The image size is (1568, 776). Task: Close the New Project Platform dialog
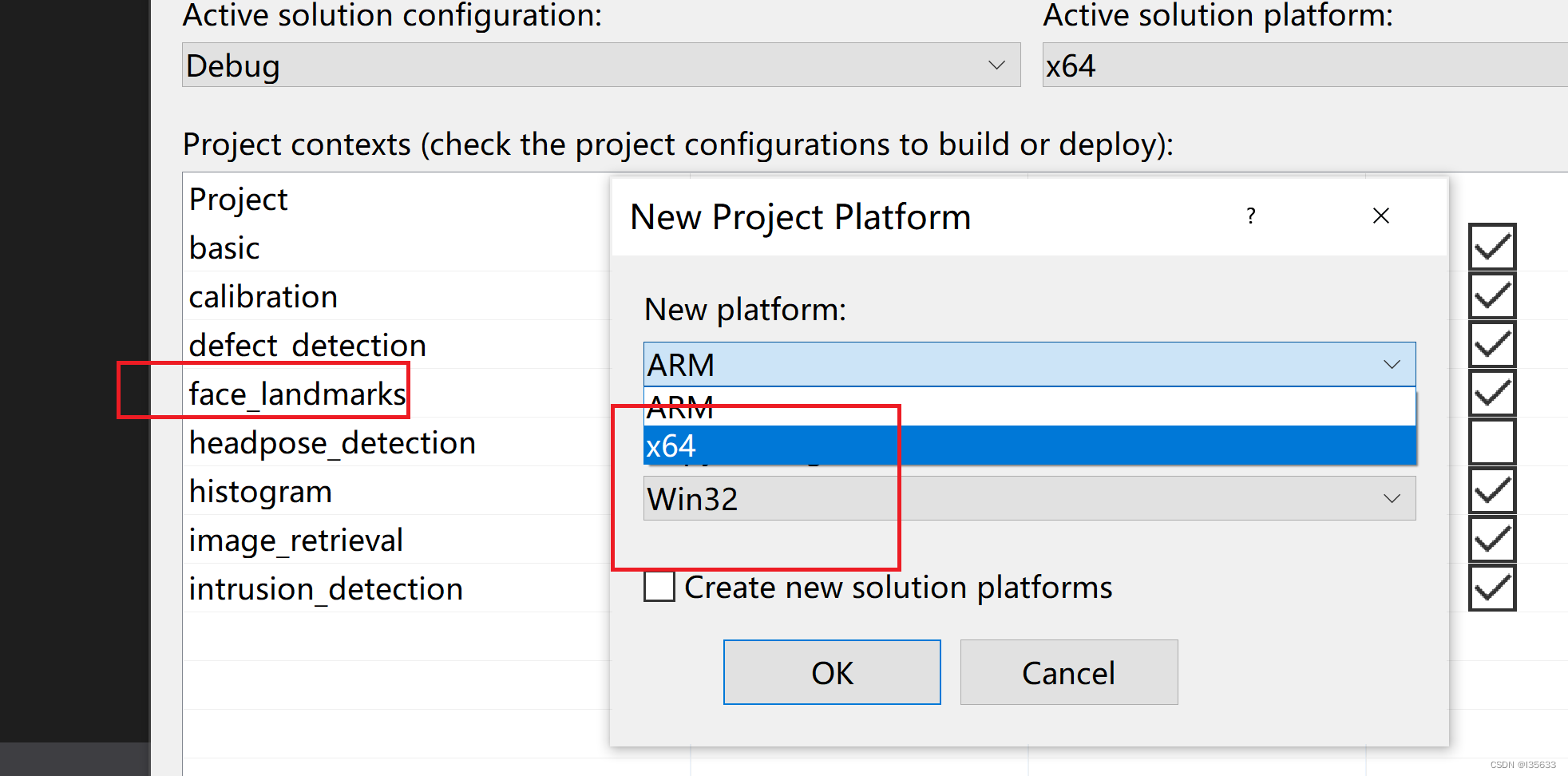pyautogui.click(x=1380, y=216)
